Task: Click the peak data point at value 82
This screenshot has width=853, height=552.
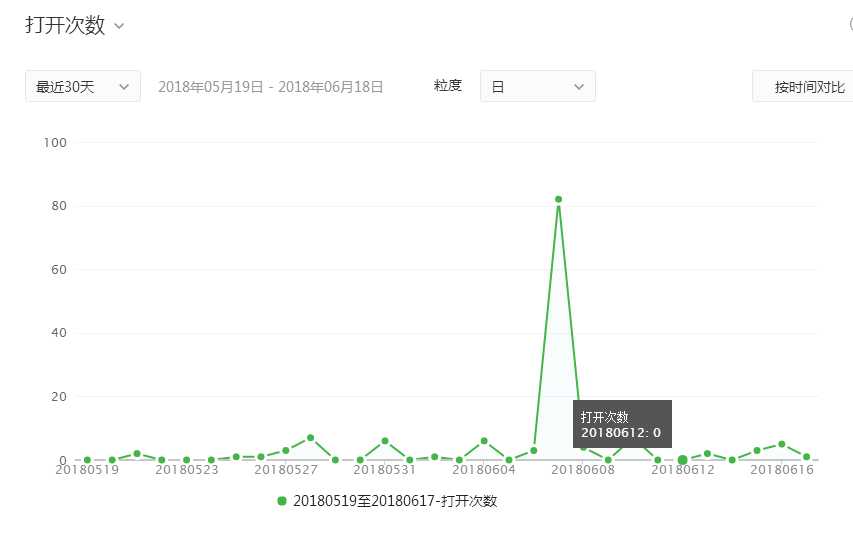Action: click(558, 199)
